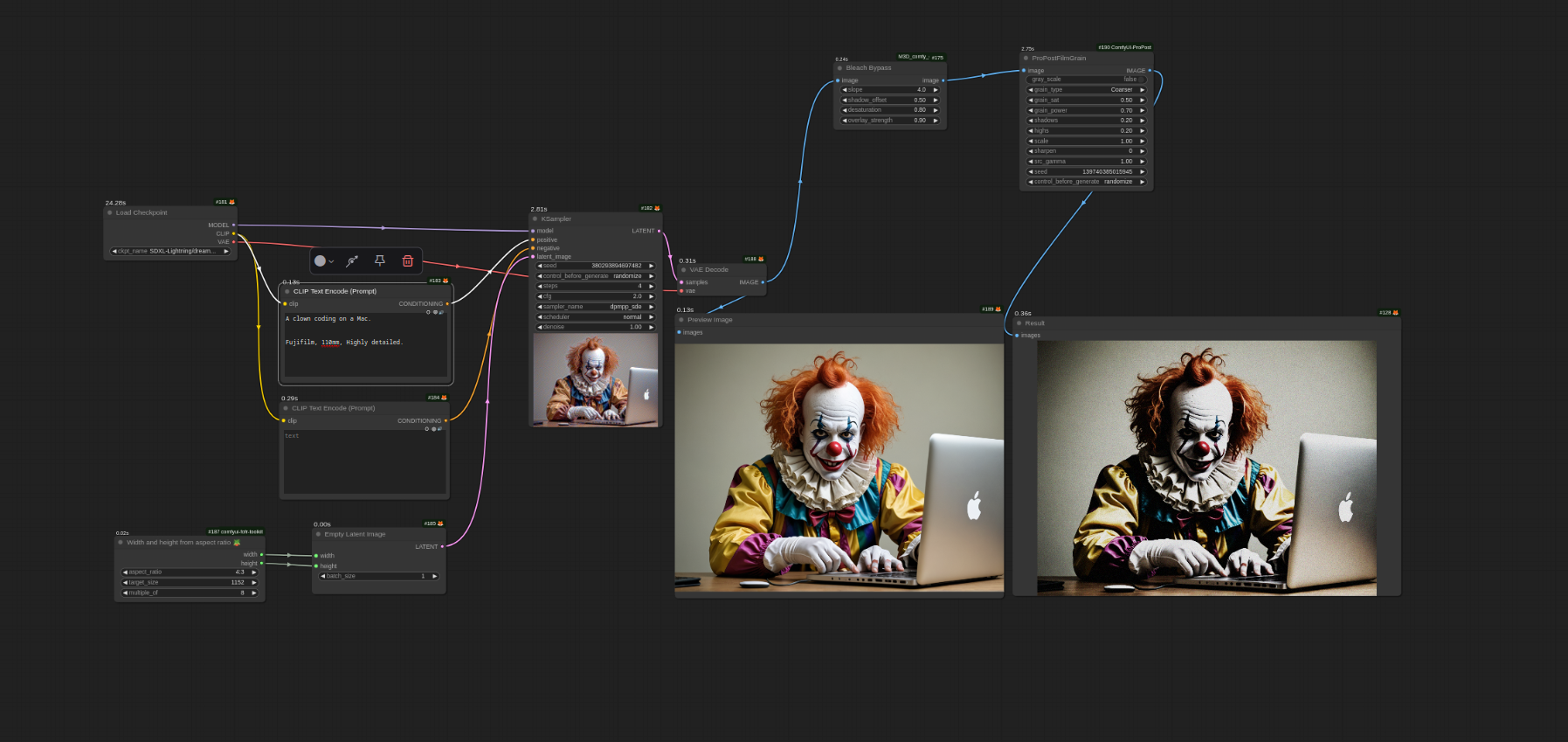Click the positive prompt text area with clown text

[x=364, y=344]
